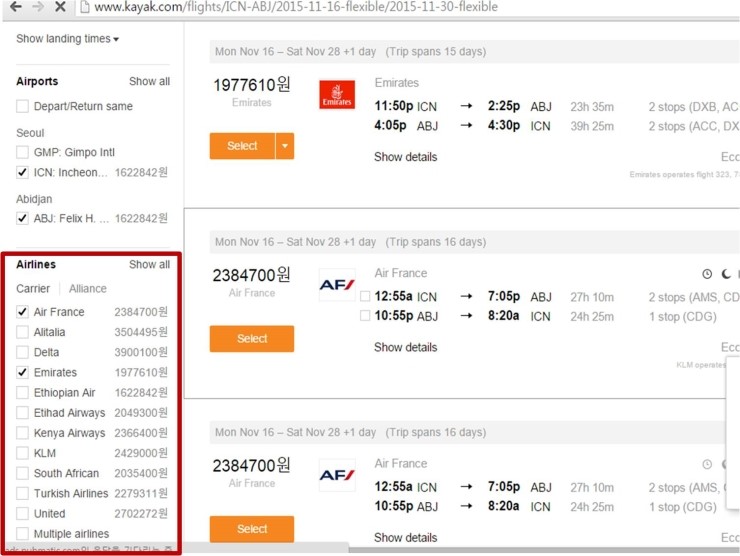Uncheck the Air France airline filter
This screenshot has height=556, width=740.
pyautogui.click(x=22, y=312)
